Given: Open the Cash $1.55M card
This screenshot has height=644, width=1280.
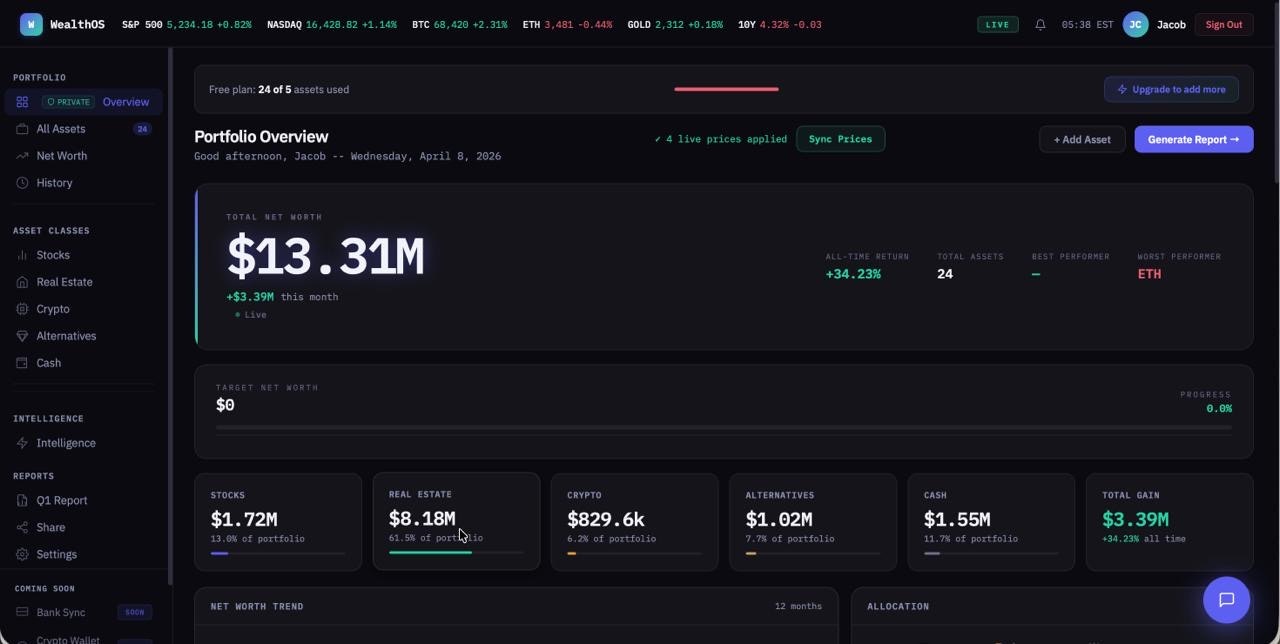Looking at the screenshot, I should click(x=991, y=522).
